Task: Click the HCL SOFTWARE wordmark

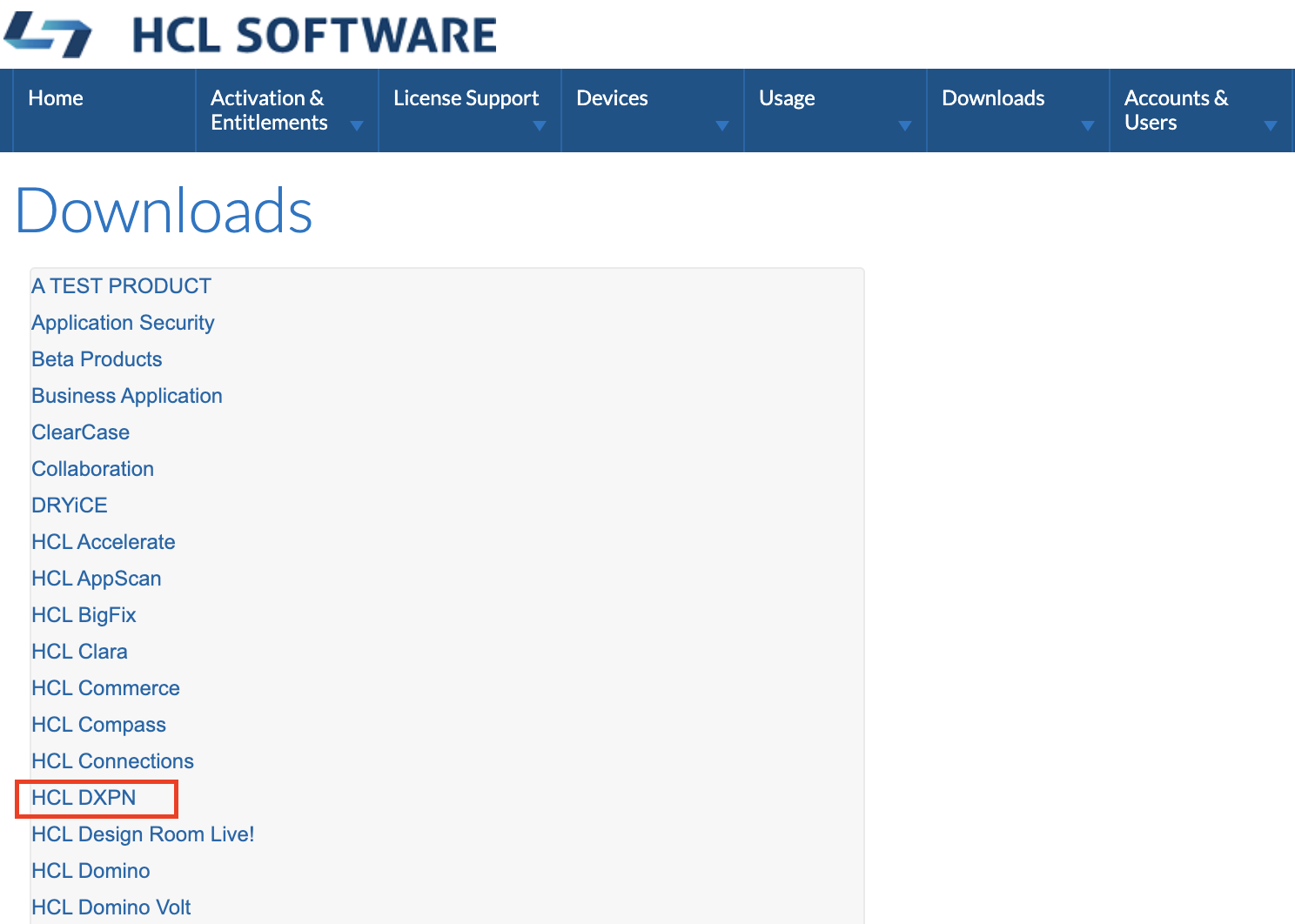Action: point(314,36)
